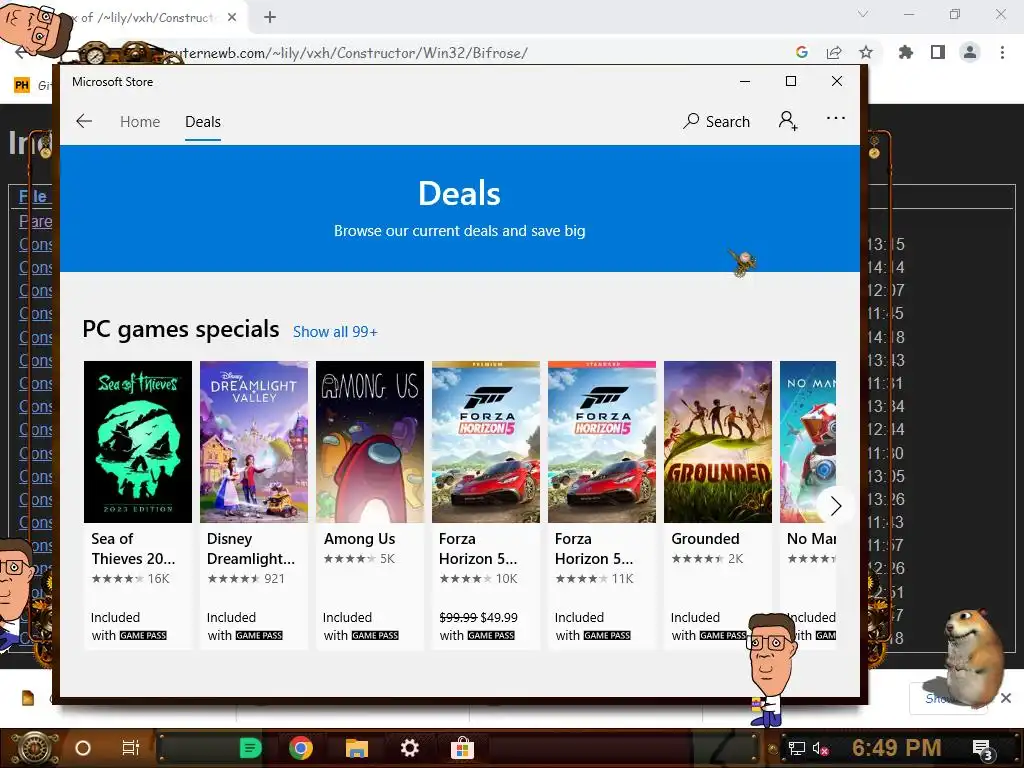Screen dimensions: 1024x768
Task: Click the muted volume tray icon
Action: (819, 748)
